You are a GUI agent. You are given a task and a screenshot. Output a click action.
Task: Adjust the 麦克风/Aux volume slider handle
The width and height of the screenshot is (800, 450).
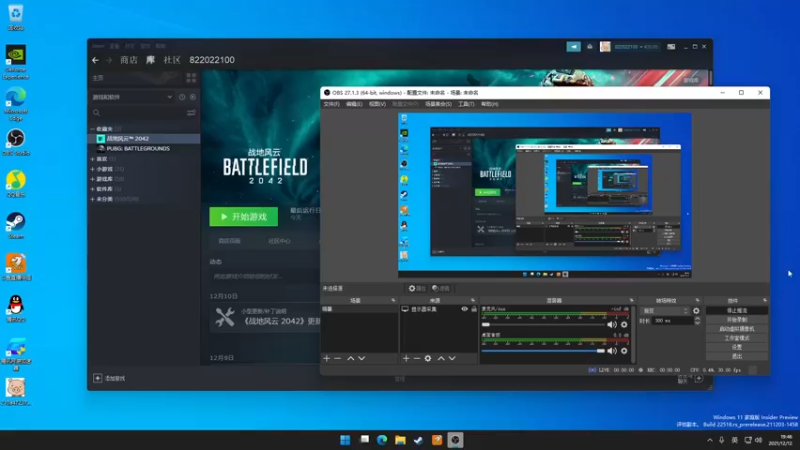pyautogui.click(x=486, y=324)
